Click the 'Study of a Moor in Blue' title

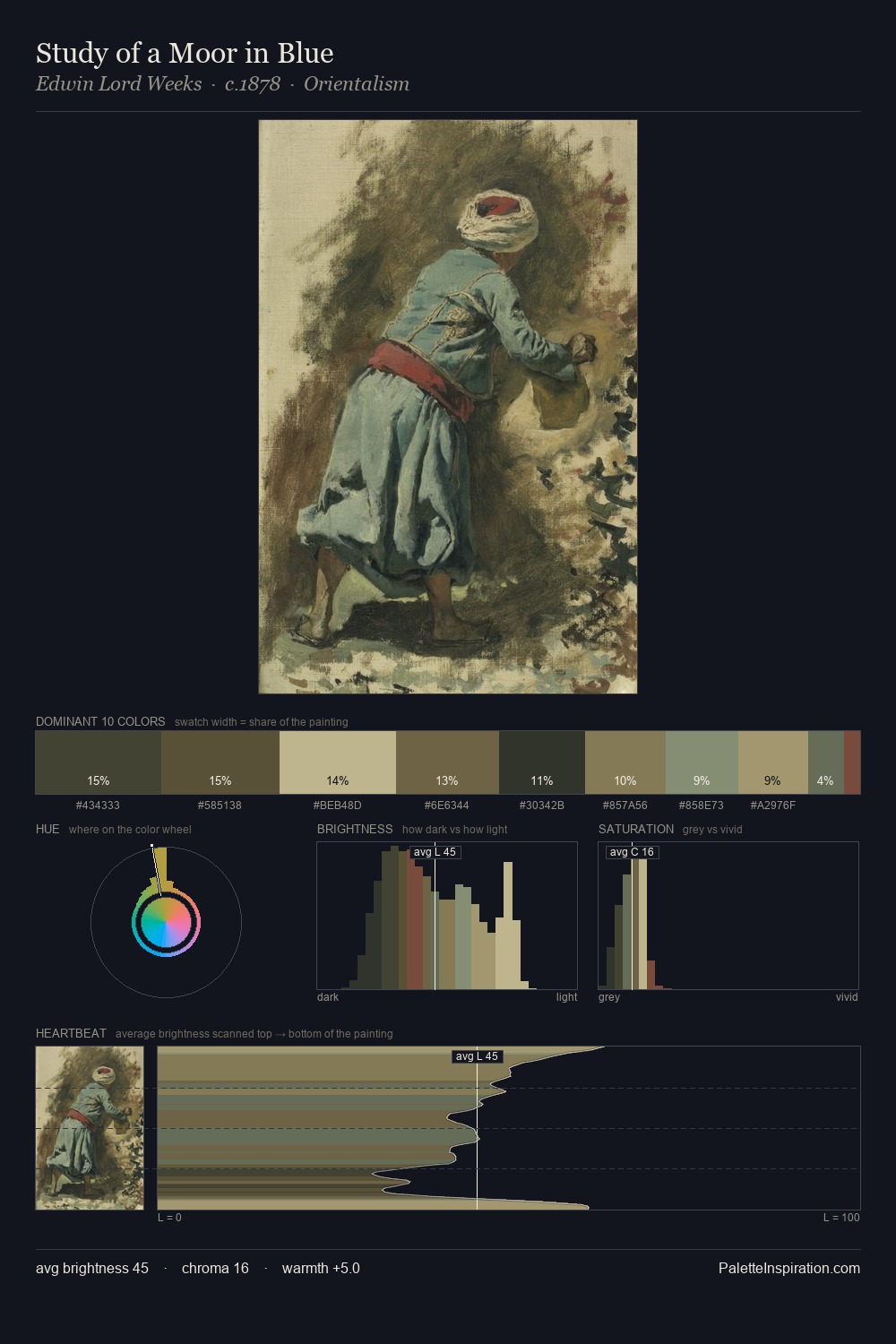pos(185,53)
